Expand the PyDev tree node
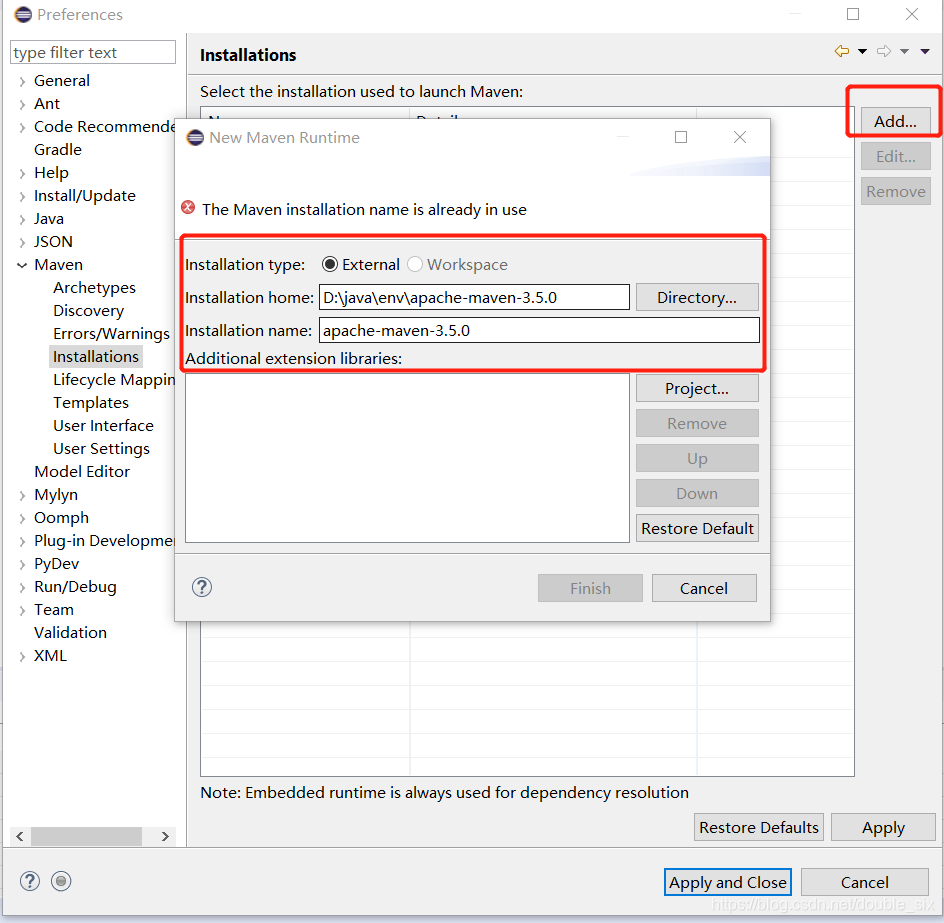Viewport: 944px width, 923px height. tap(22, 564)
